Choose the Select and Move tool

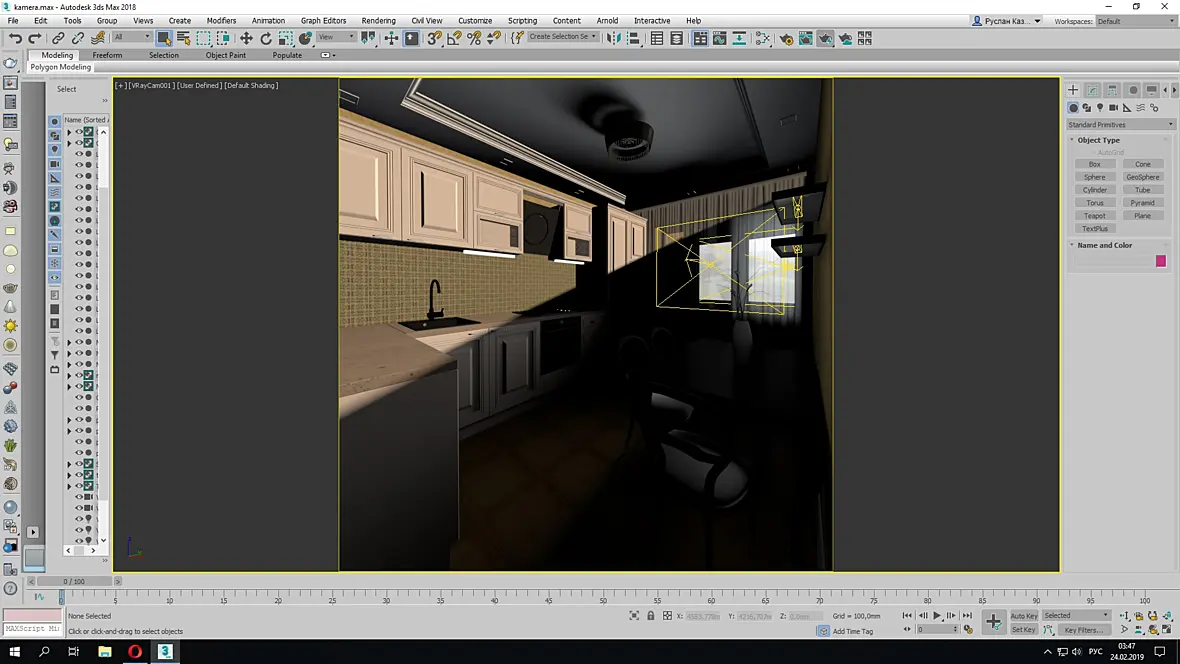pyautogui.click(x=246, y=38)
